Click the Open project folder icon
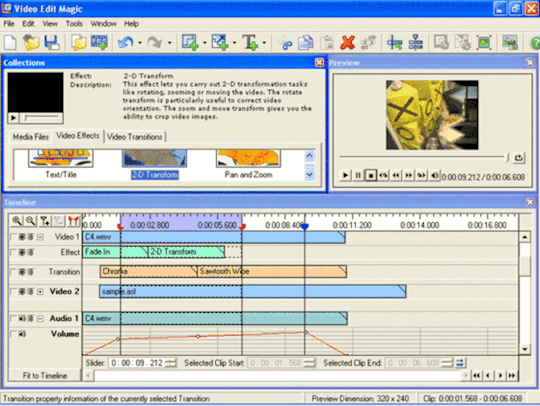Viewport: 540px width, 406px height. tap(31, 43)
